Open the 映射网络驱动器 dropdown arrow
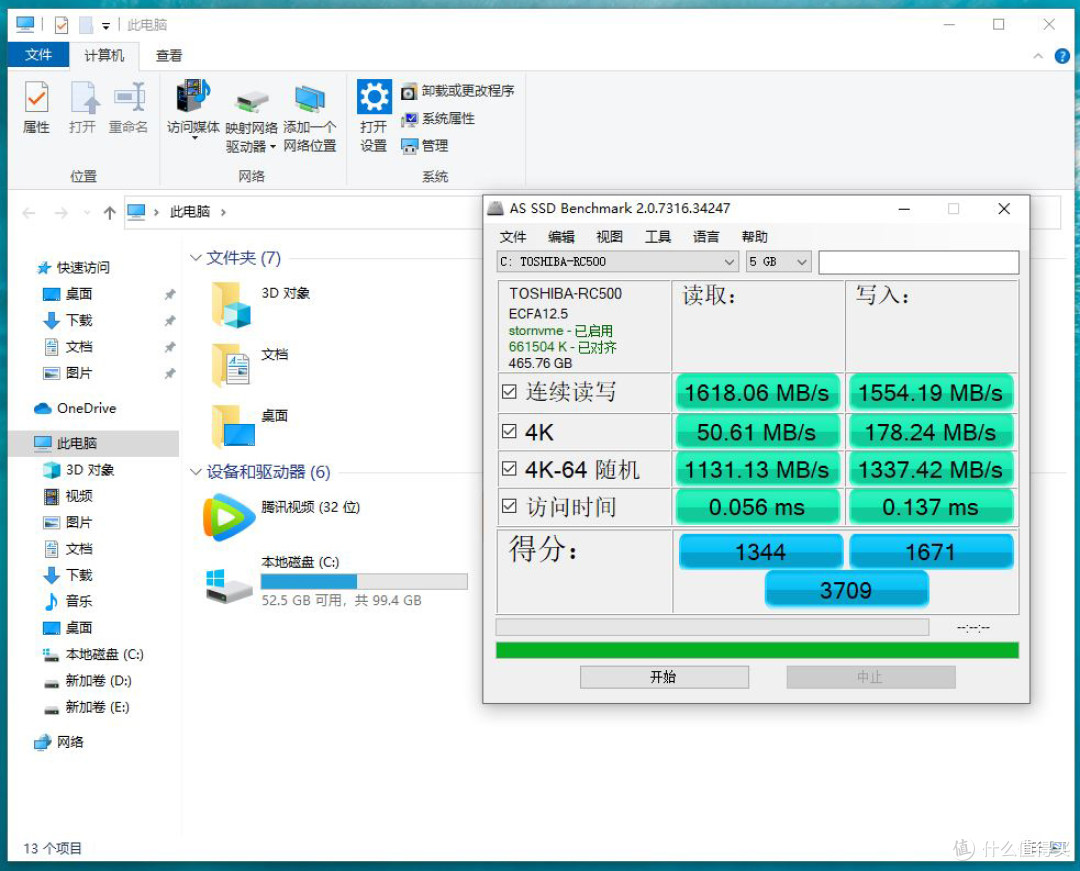 [x=273, y=147]
